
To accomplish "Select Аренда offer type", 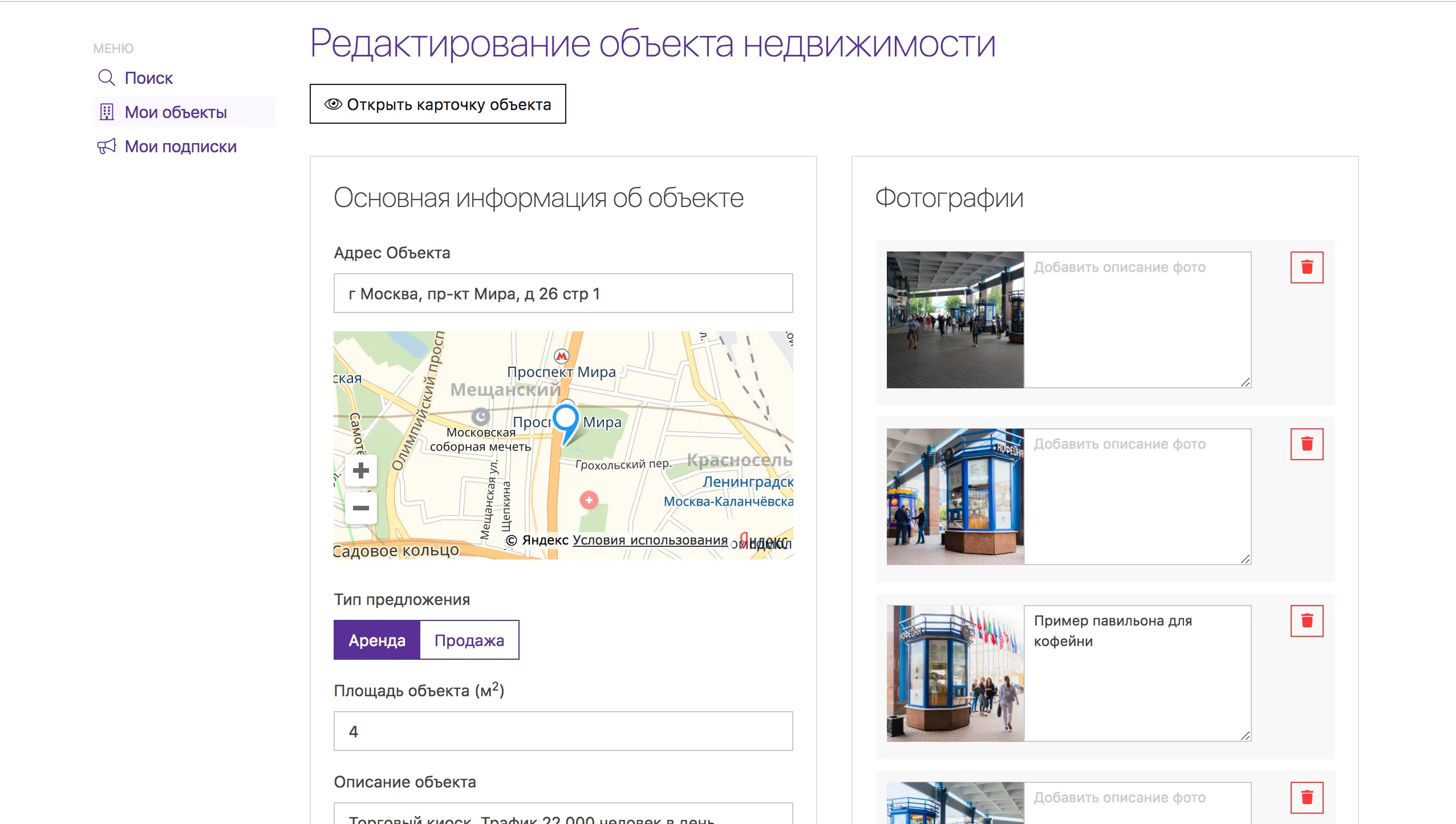I will (377, 640).
